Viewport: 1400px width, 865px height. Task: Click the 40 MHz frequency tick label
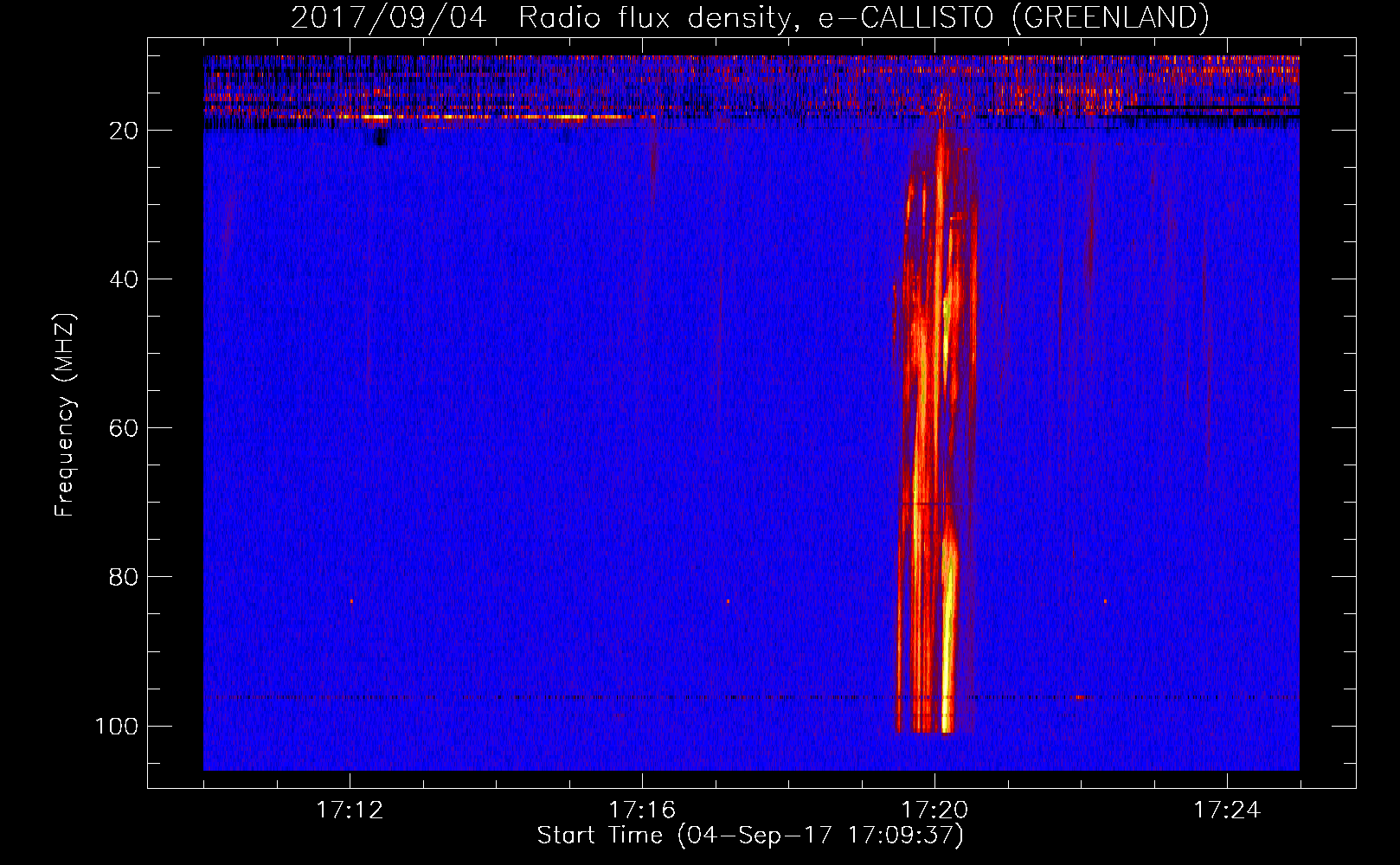(x=124, y=279)
